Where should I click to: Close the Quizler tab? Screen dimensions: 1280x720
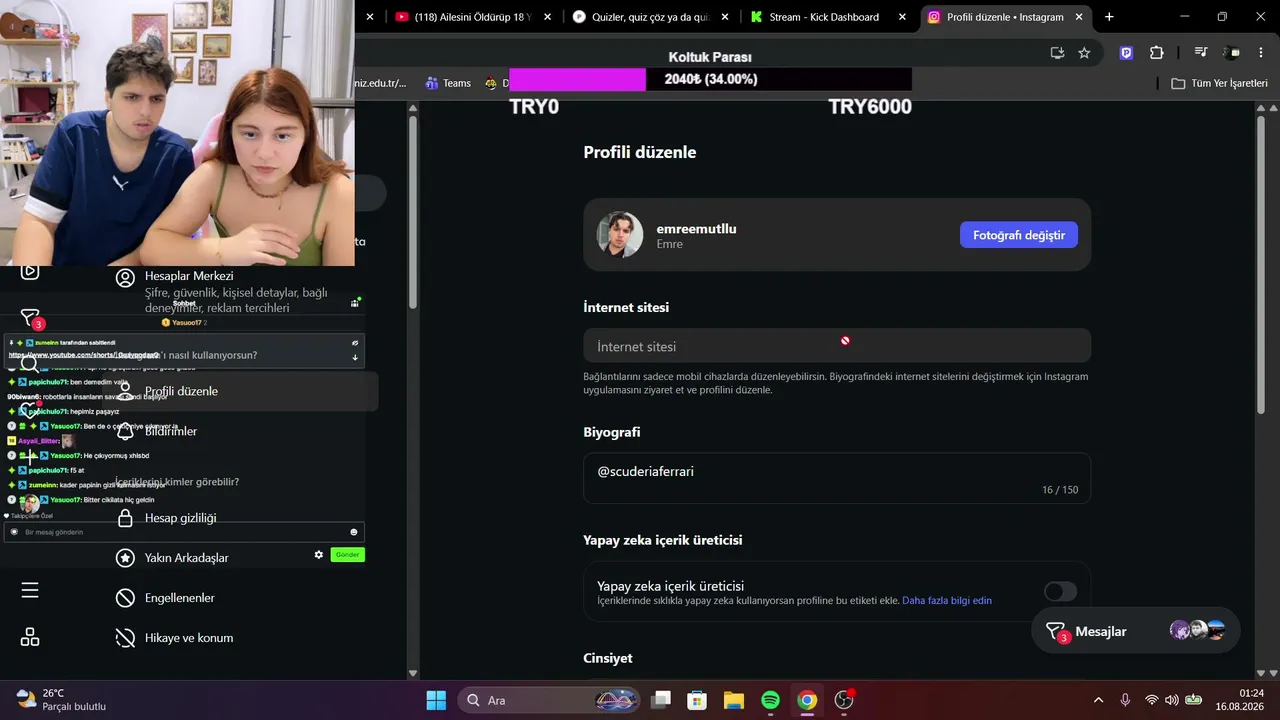point(724,17)
